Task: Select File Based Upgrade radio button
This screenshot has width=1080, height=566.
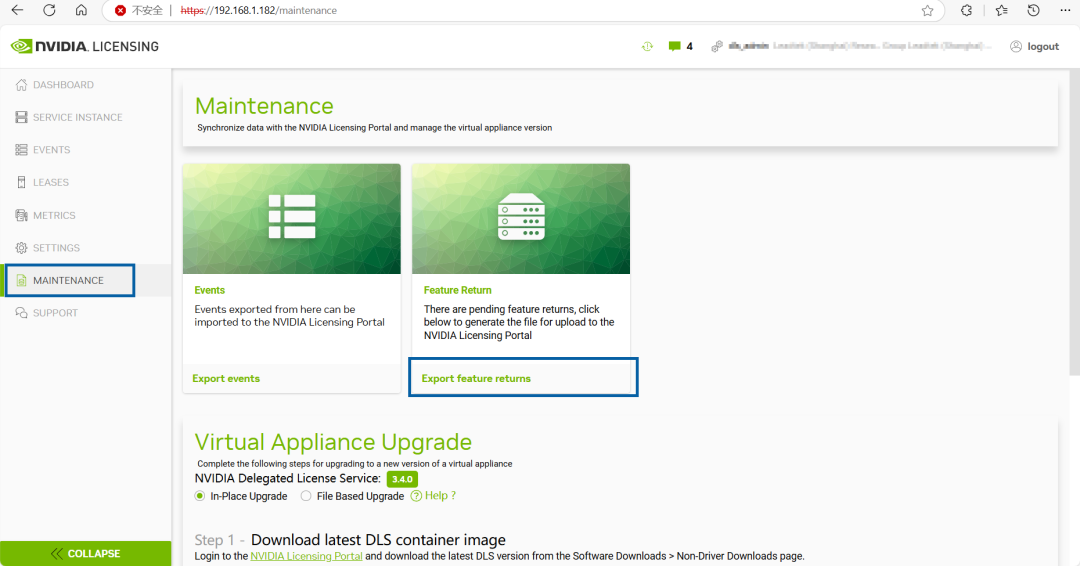Action: pyautogui.click(x=306, y=496)
